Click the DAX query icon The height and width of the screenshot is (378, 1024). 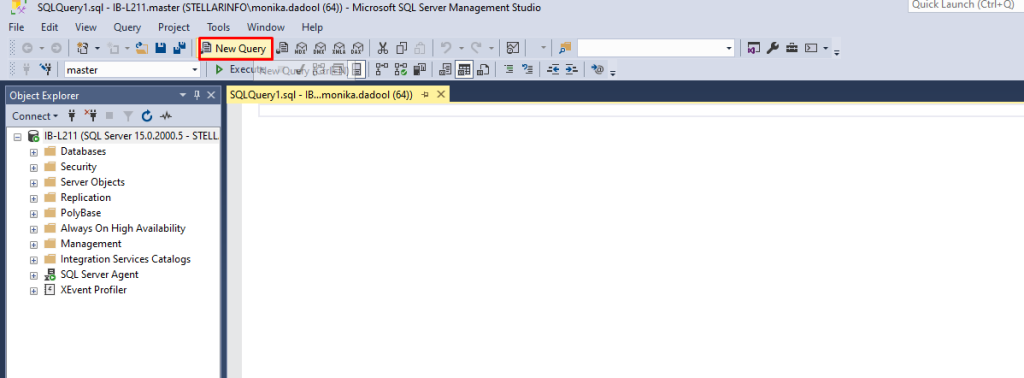coord(357,48)
